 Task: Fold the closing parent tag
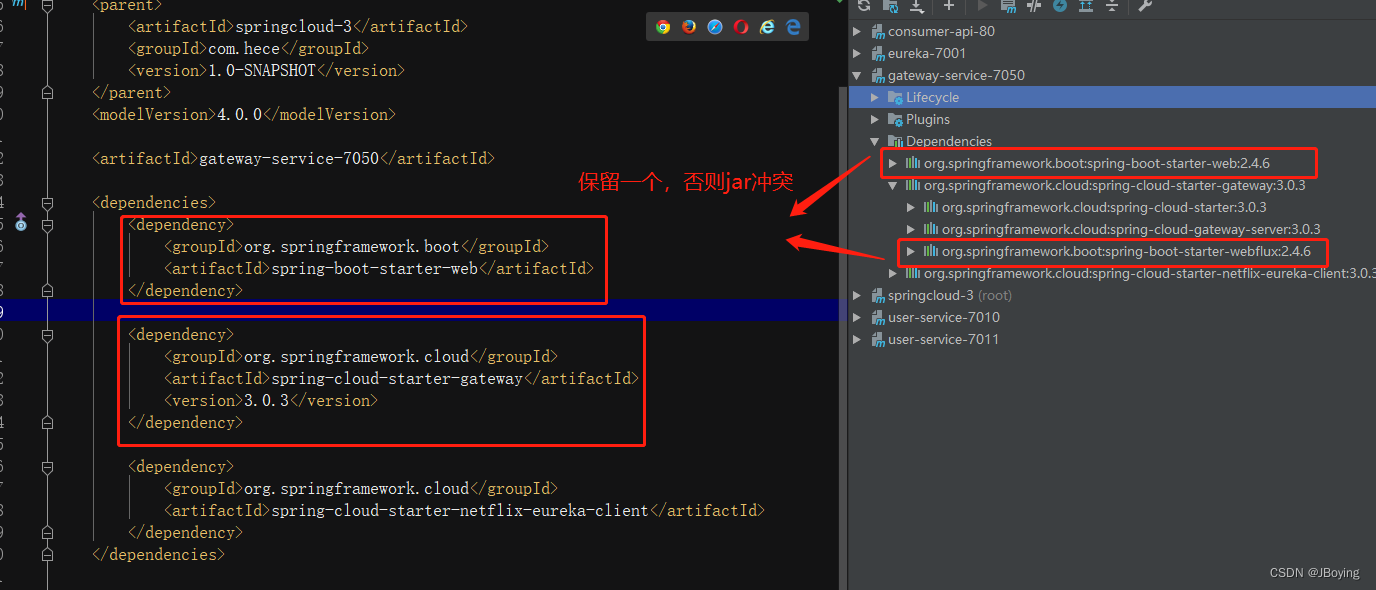coord(47,92)
